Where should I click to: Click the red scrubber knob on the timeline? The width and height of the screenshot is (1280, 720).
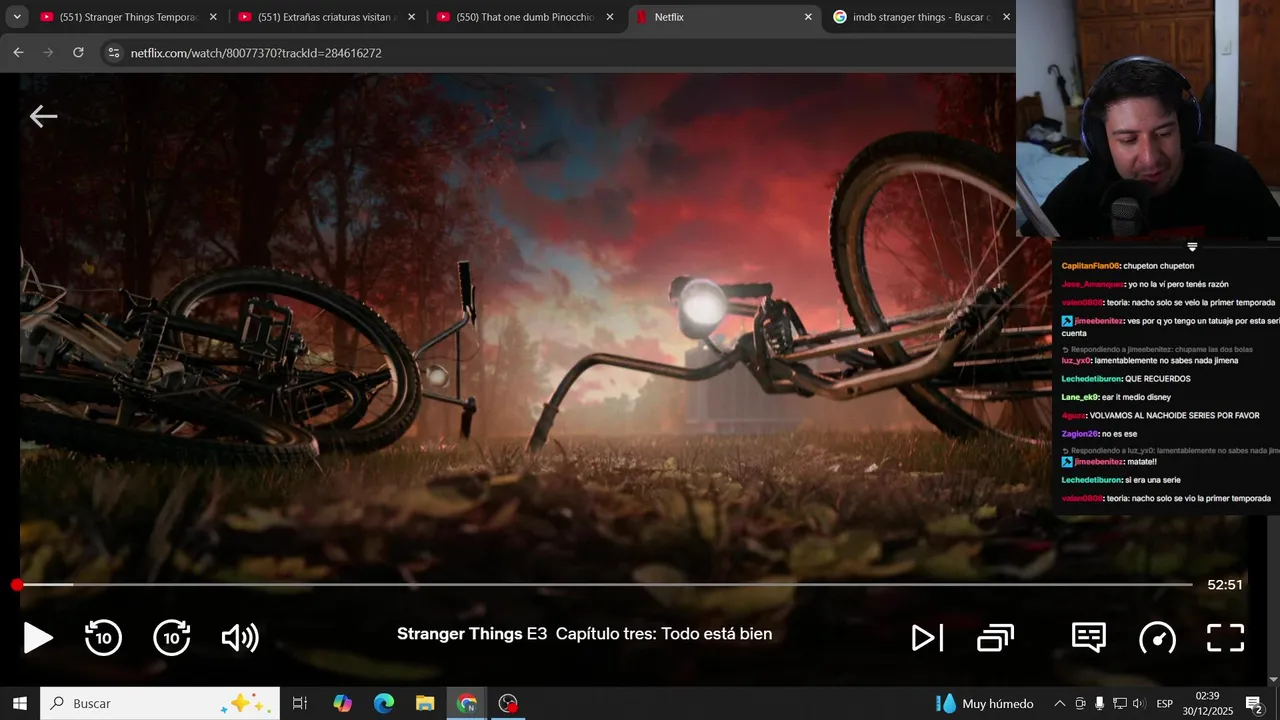[x=17, y=585]
